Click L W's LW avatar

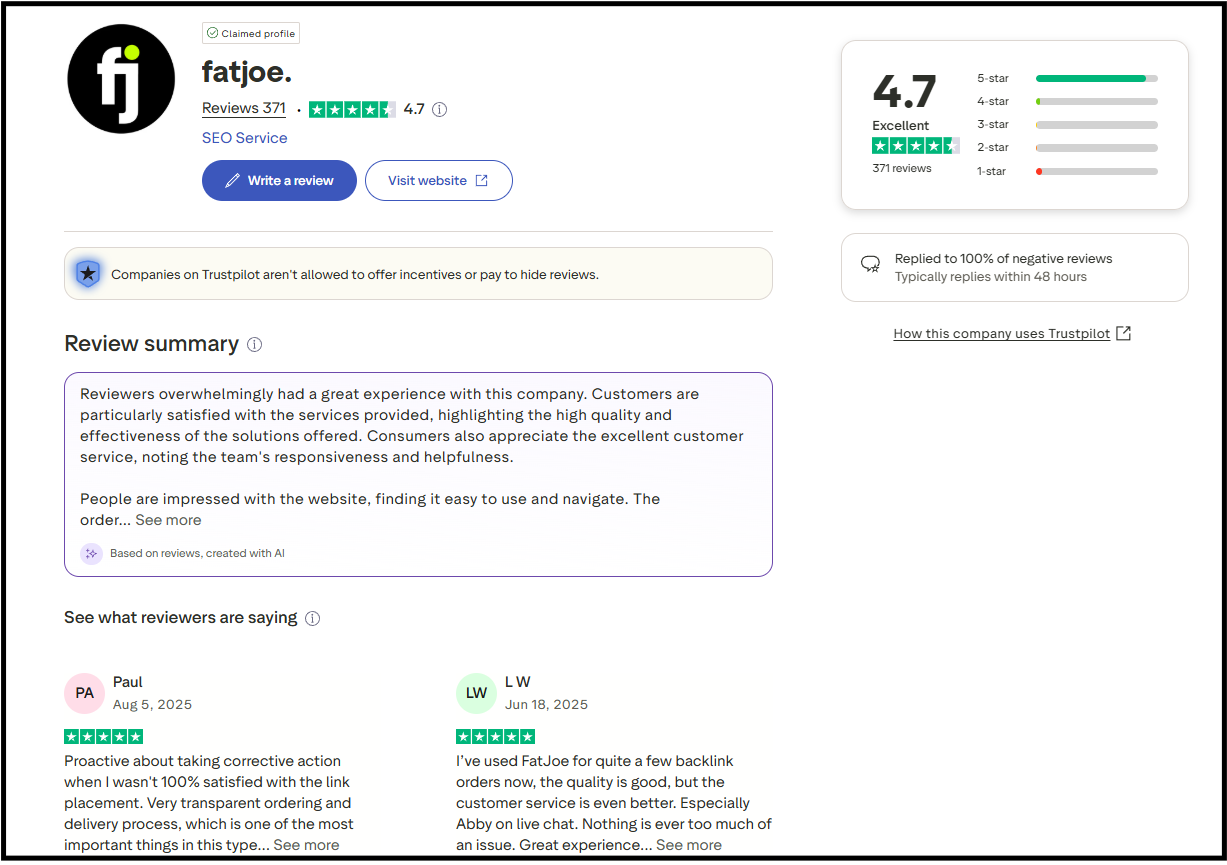point(476,693)
